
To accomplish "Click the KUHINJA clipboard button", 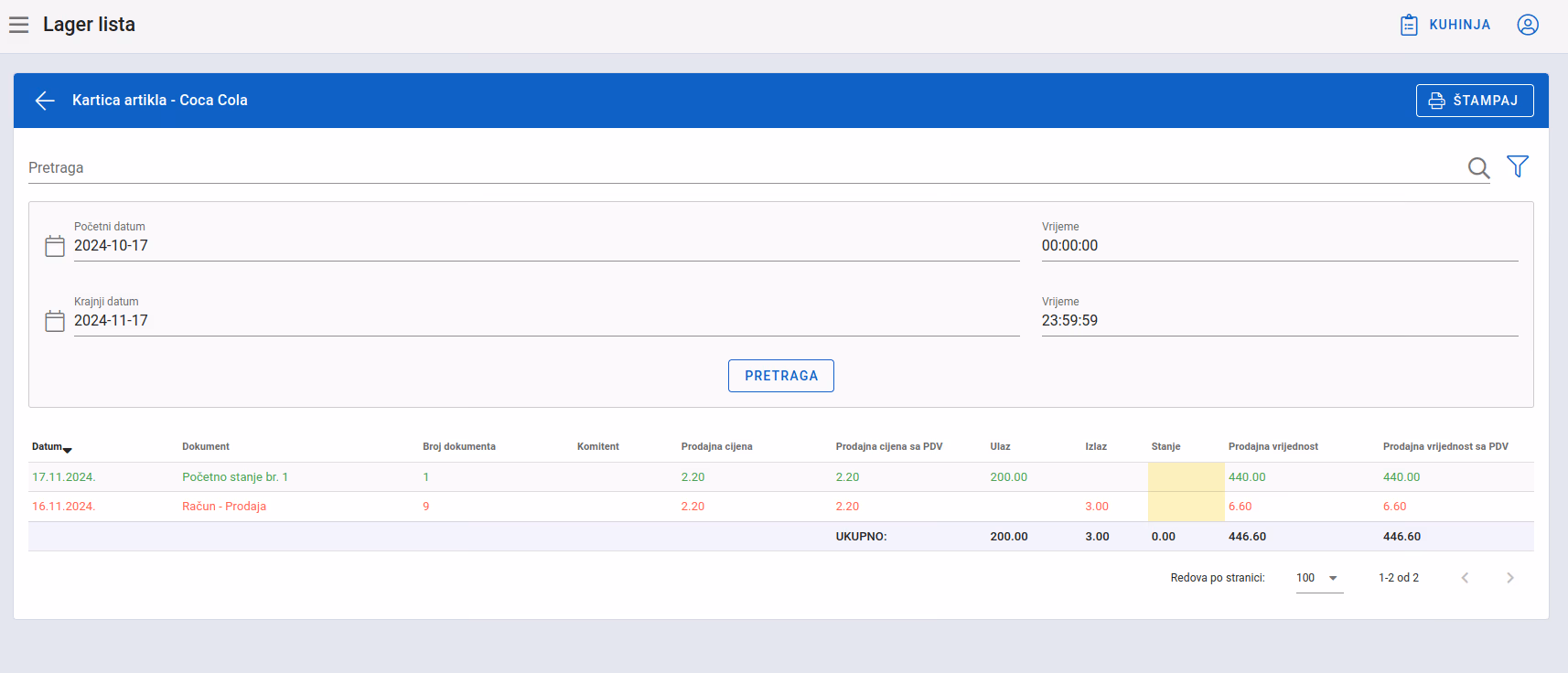I will [x=1445, y=25].
